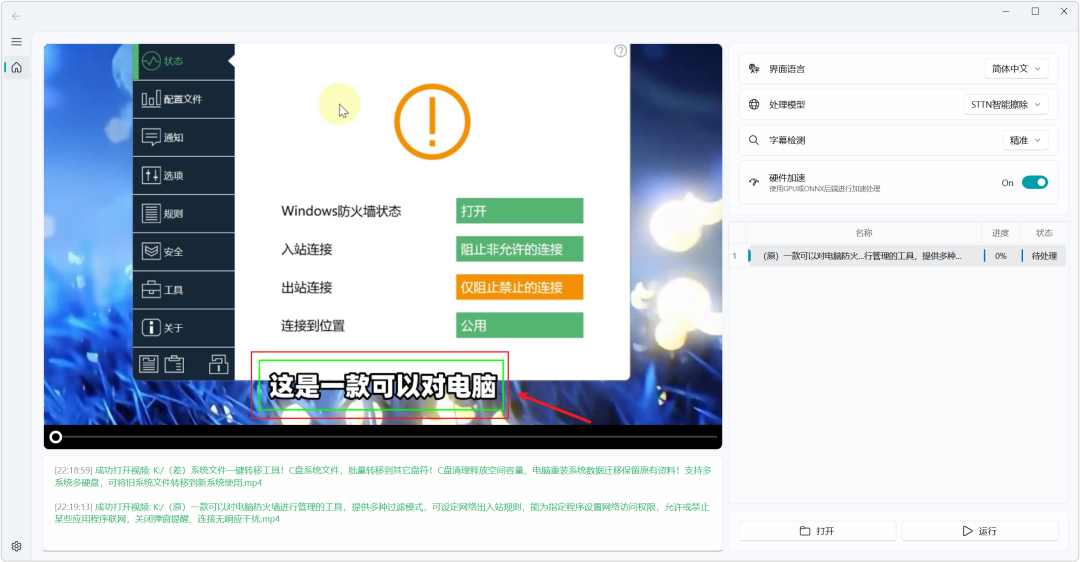The image size is (1080, 562).
Task: Click the 打开 open file button
Action: click(817, 531)
